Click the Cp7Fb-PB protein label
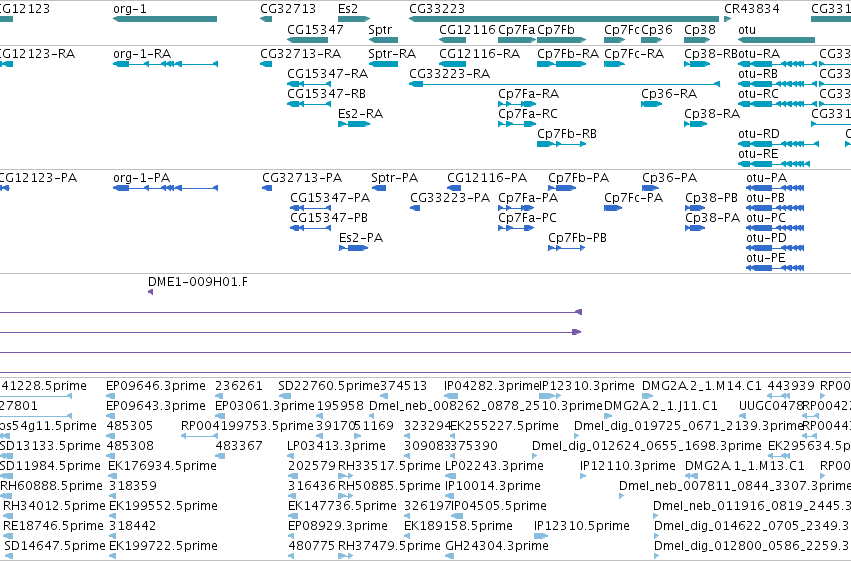The height and width of the screenshot is (561, 851). (577, 238)
